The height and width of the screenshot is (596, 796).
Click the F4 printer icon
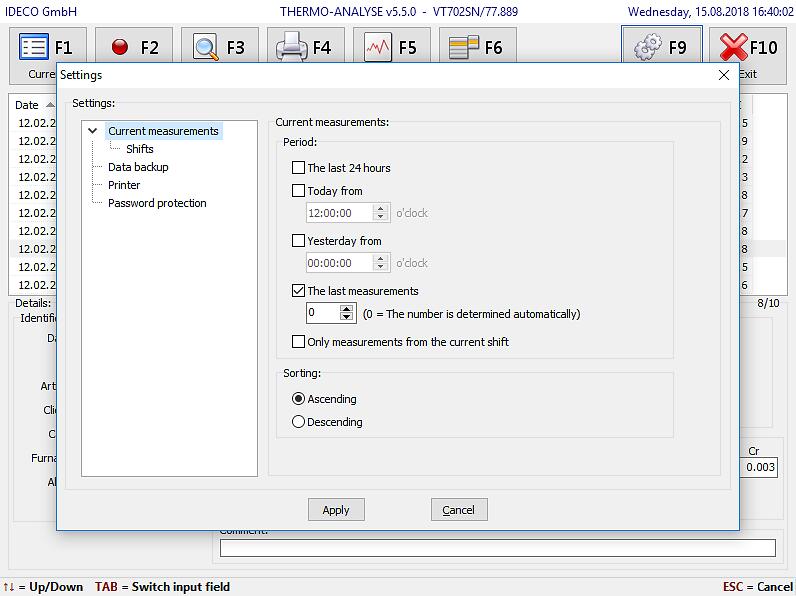pos(292,47)
